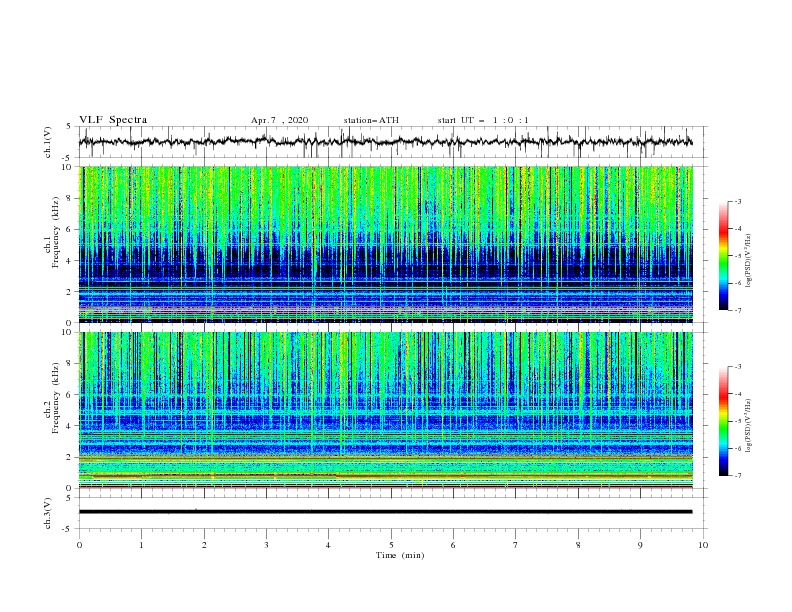Click the "10" kHz tick of ch.2 spectrogram
The width and height of the screenshot is (792, 612).
coord(67,332)
